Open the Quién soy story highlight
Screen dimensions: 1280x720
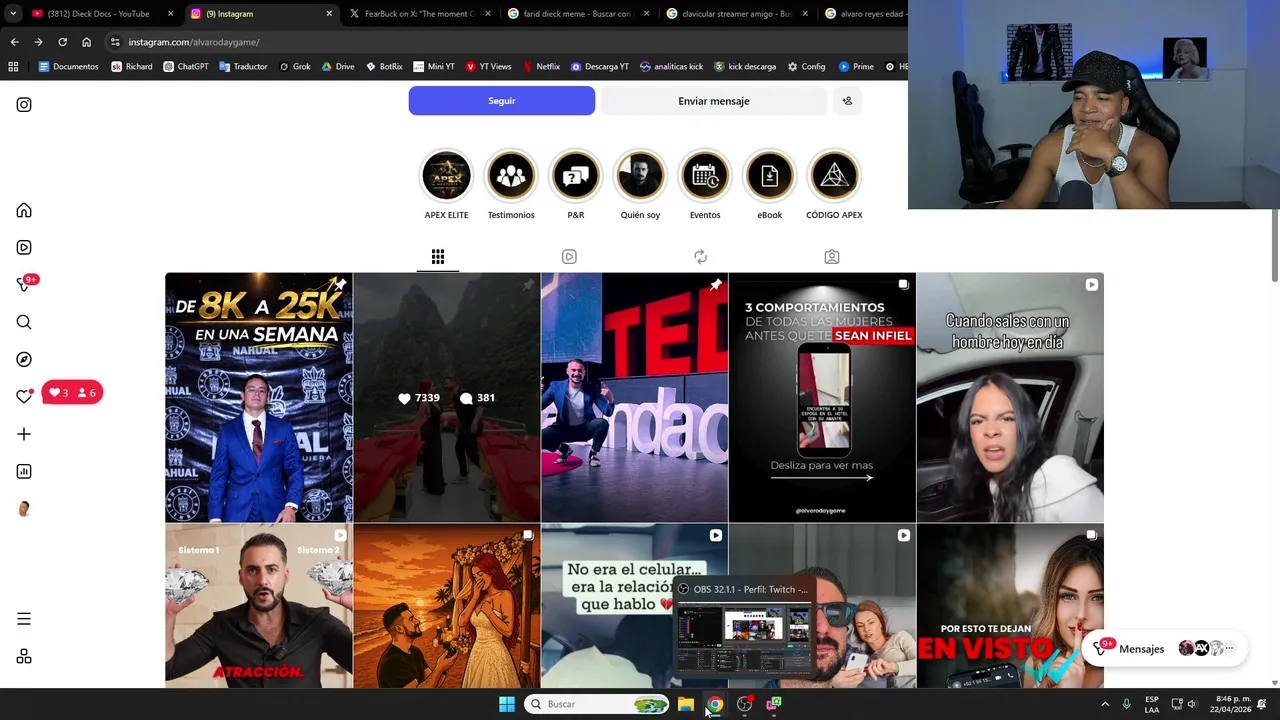[x=640, y=176]
